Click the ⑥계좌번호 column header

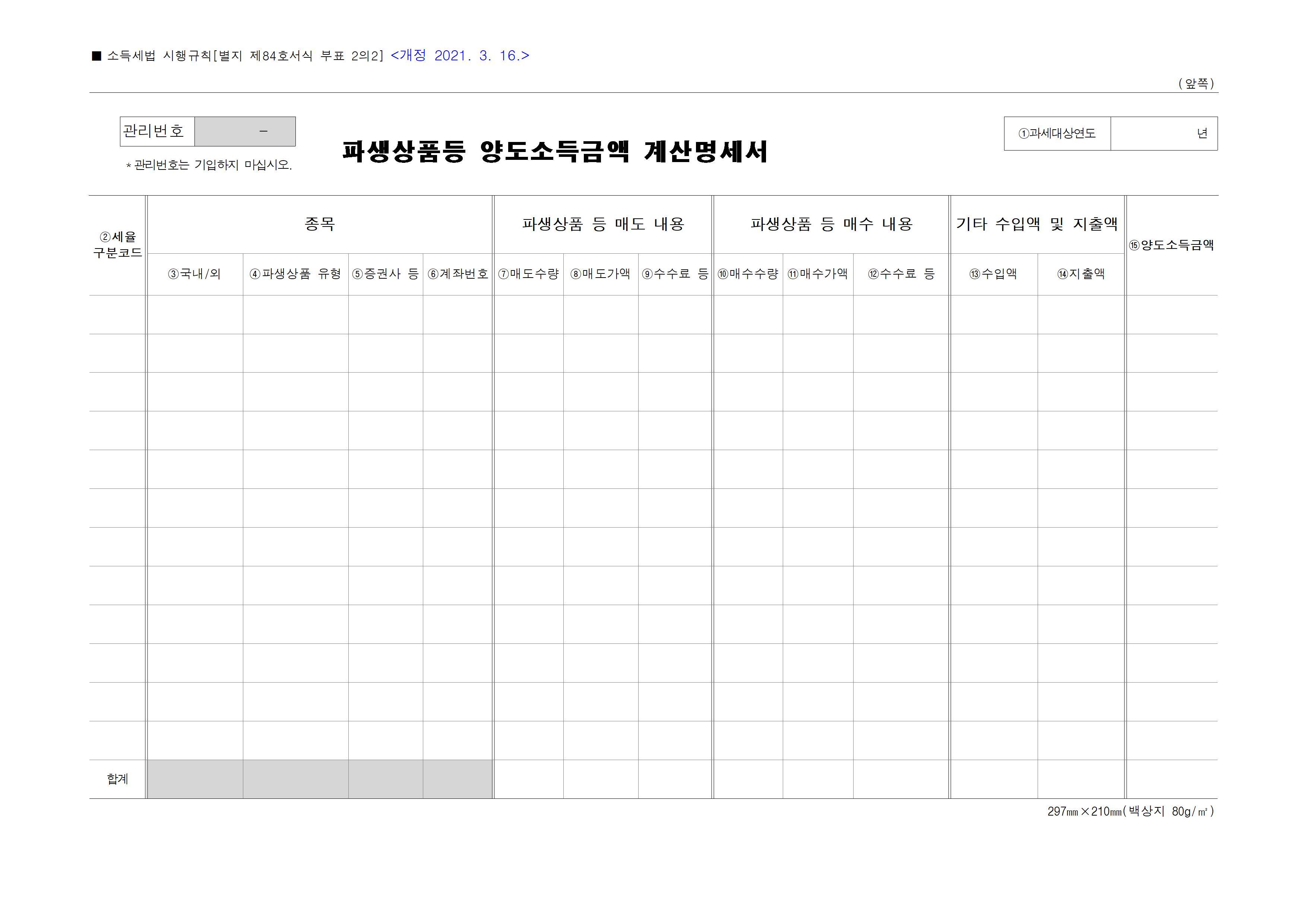[x=458, y=274]
